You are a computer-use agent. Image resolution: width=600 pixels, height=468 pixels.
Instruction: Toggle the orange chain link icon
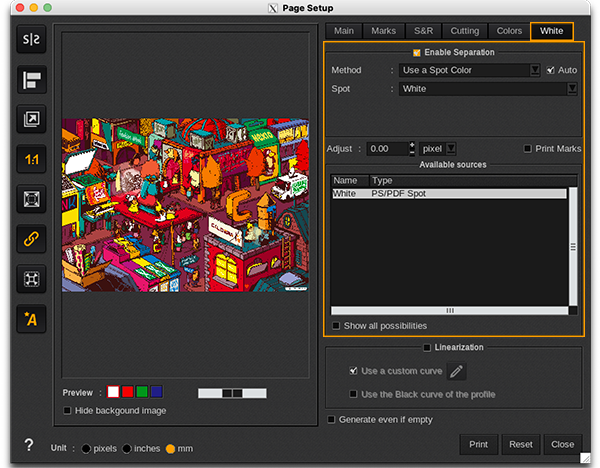[31, 238]
